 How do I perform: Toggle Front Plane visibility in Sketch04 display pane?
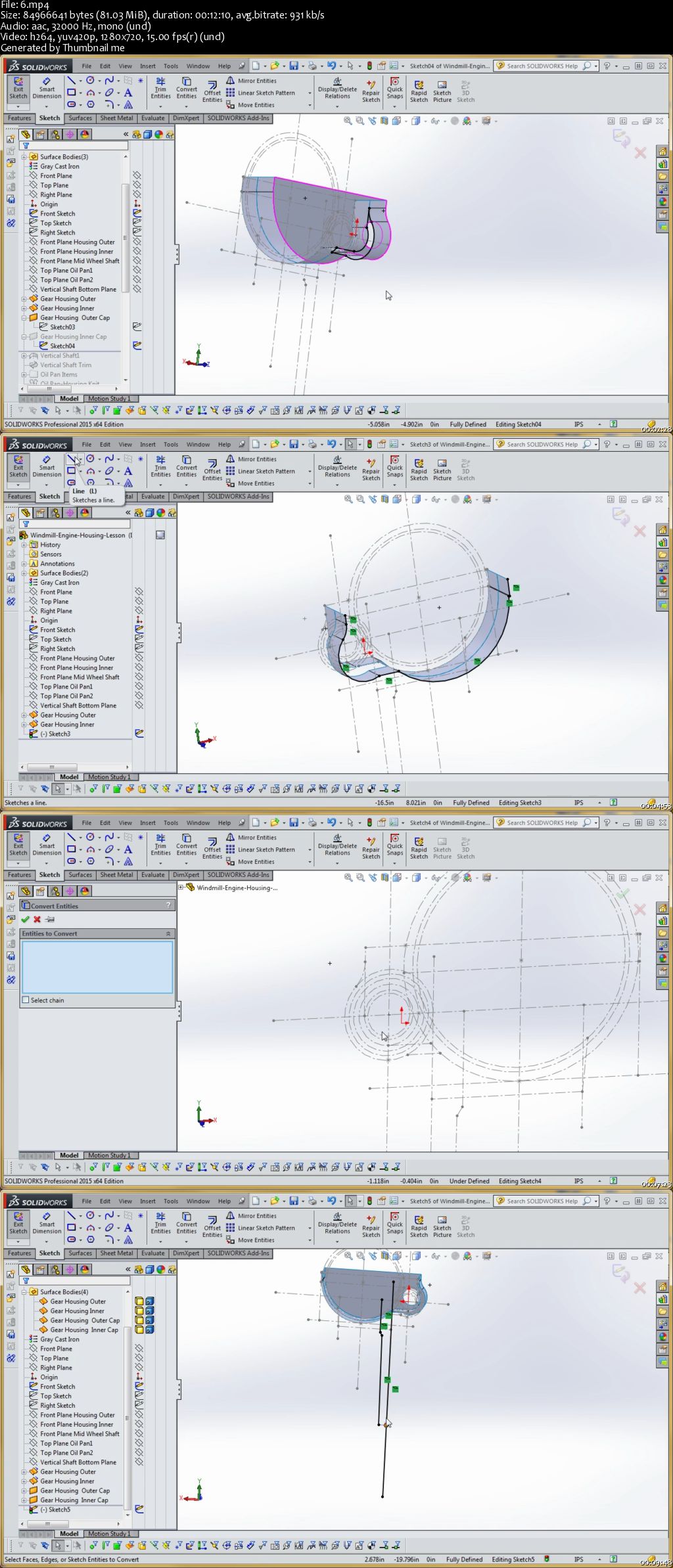137,175
